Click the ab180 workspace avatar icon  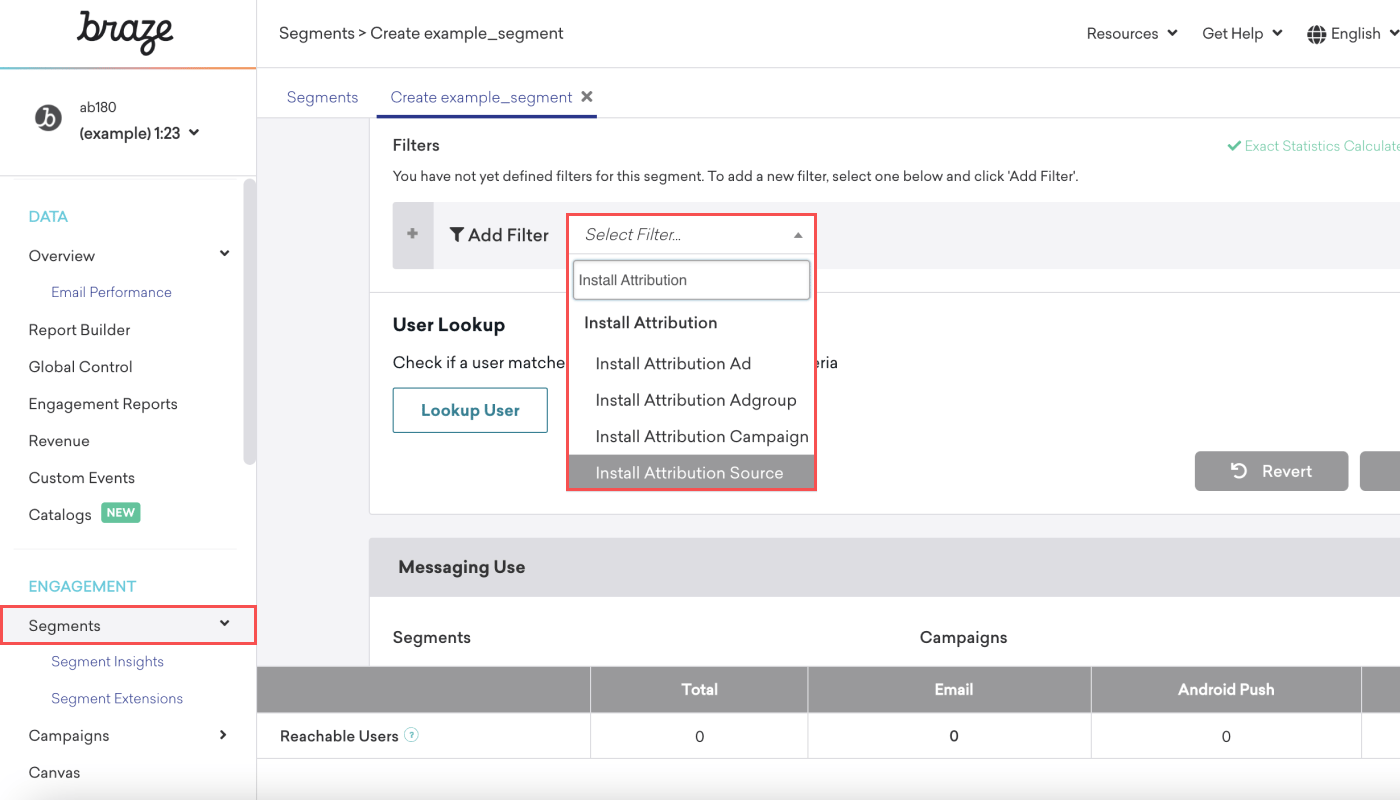48,119
